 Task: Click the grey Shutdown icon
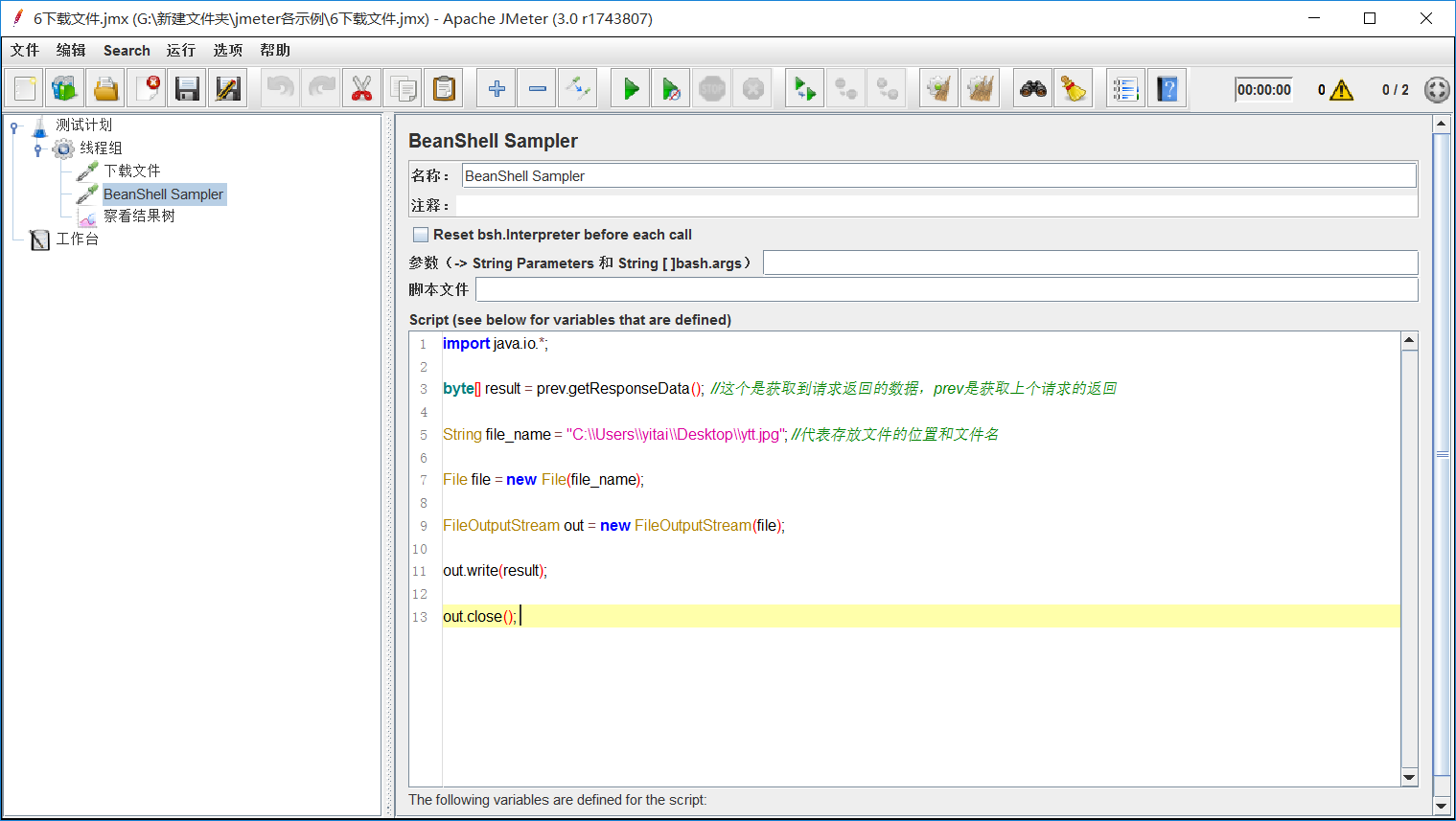tap(753, 89)
